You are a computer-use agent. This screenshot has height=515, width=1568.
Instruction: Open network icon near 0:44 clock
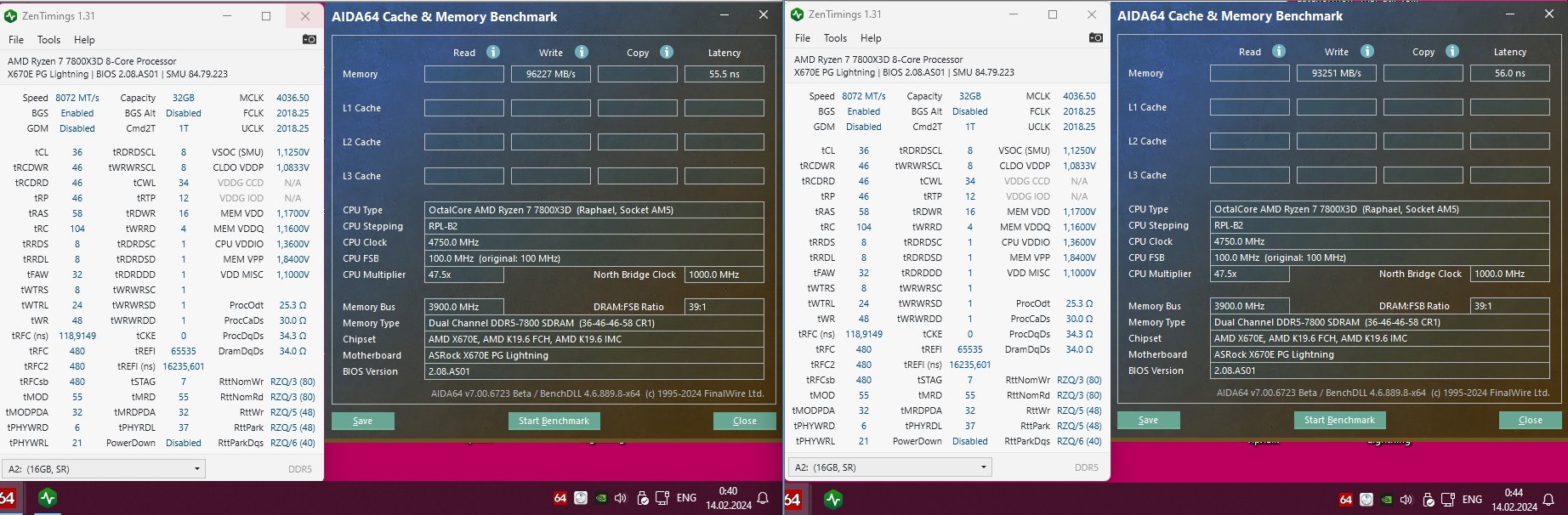point(1448,500)
